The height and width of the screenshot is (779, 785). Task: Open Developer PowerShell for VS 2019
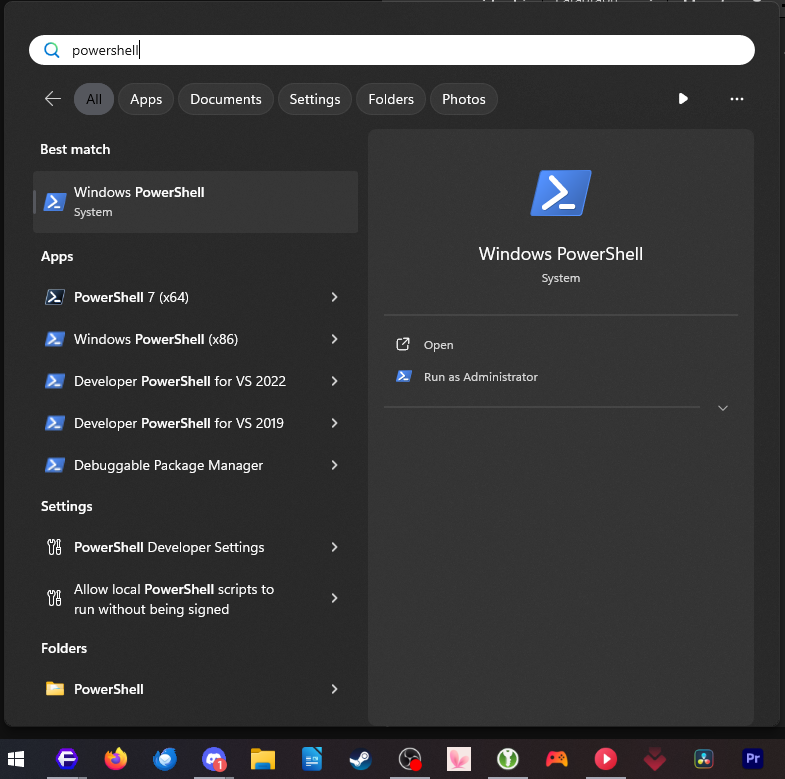(x=195, y=424)
